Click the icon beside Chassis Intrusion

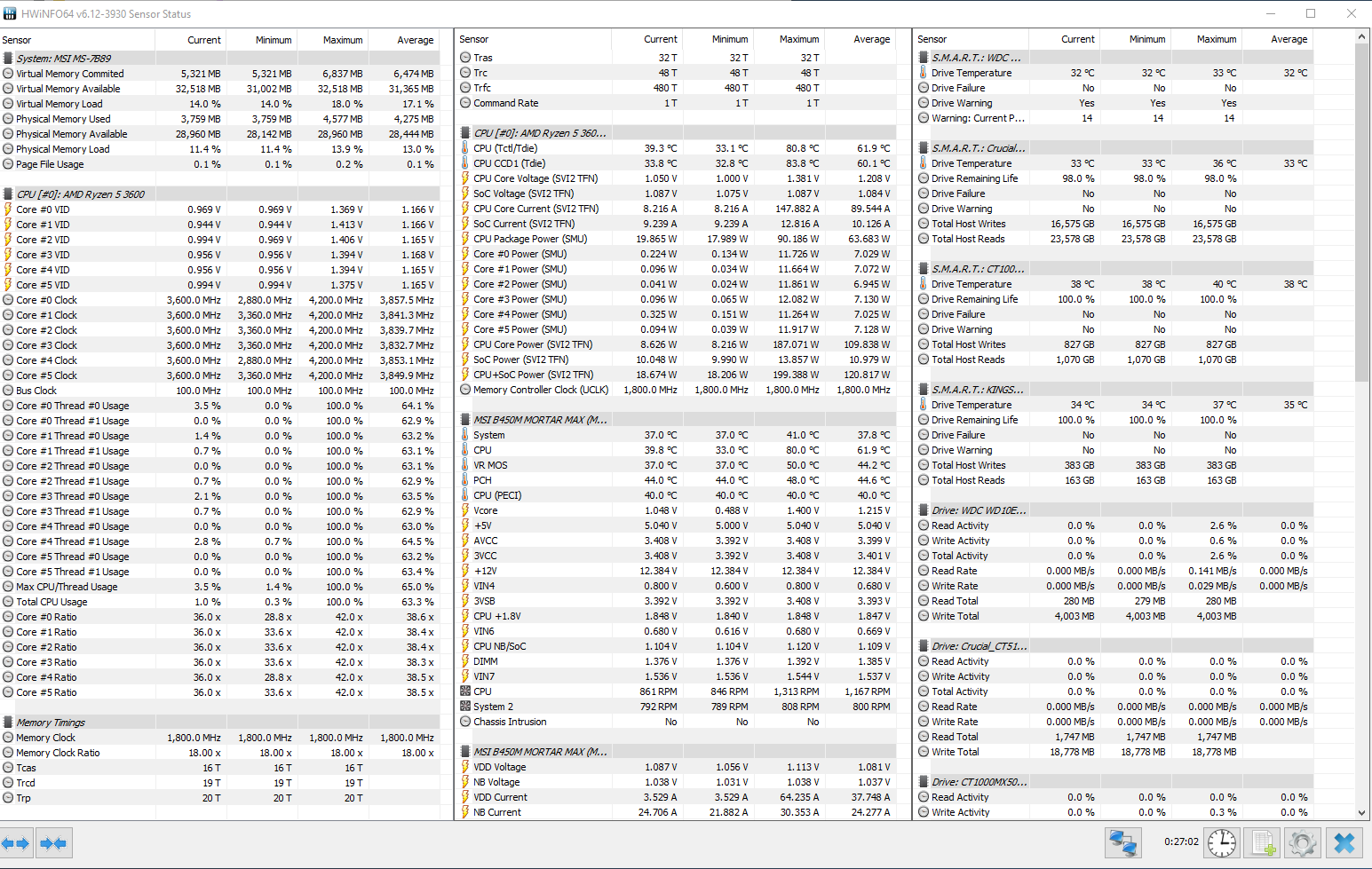[x=465, y=722]
